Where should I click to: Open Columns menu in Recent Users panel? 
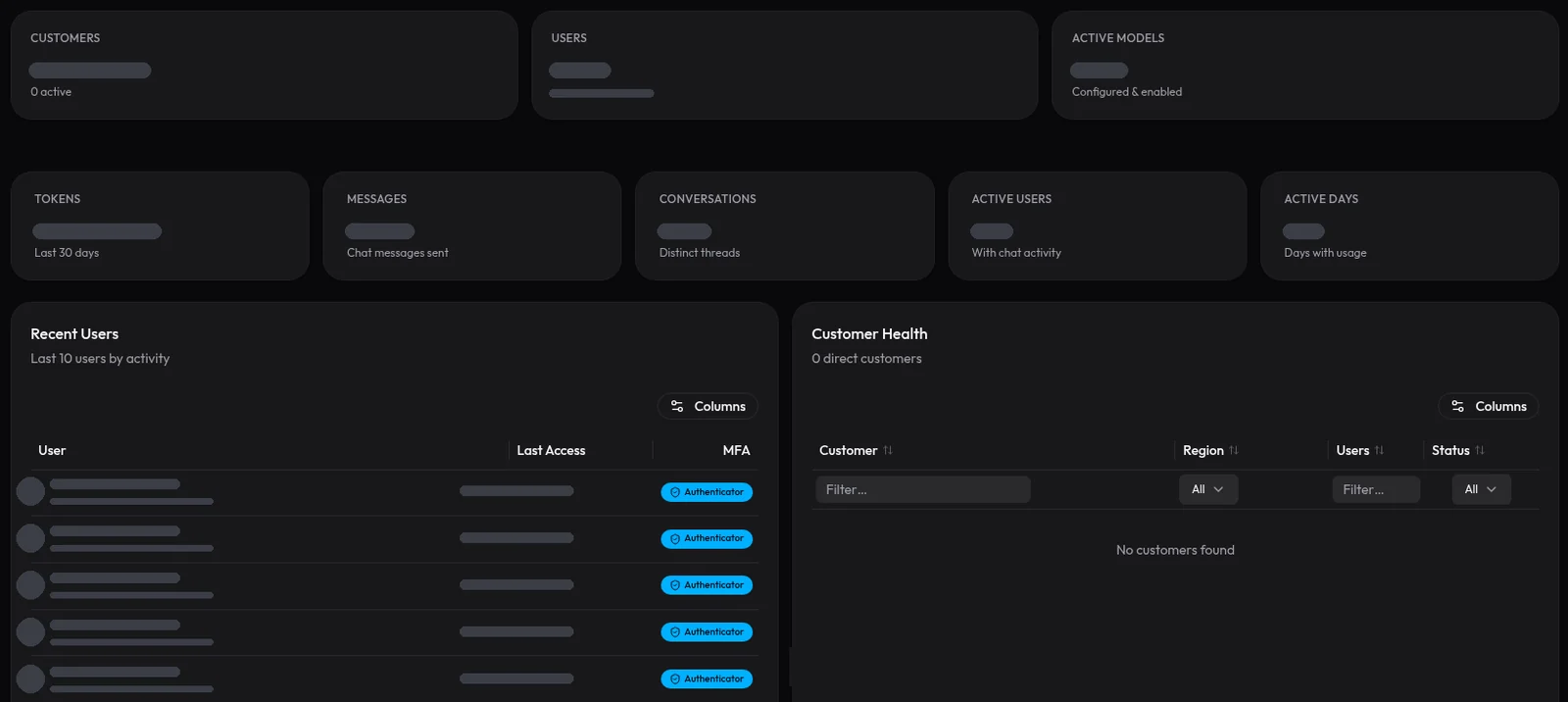pos(708,406)
